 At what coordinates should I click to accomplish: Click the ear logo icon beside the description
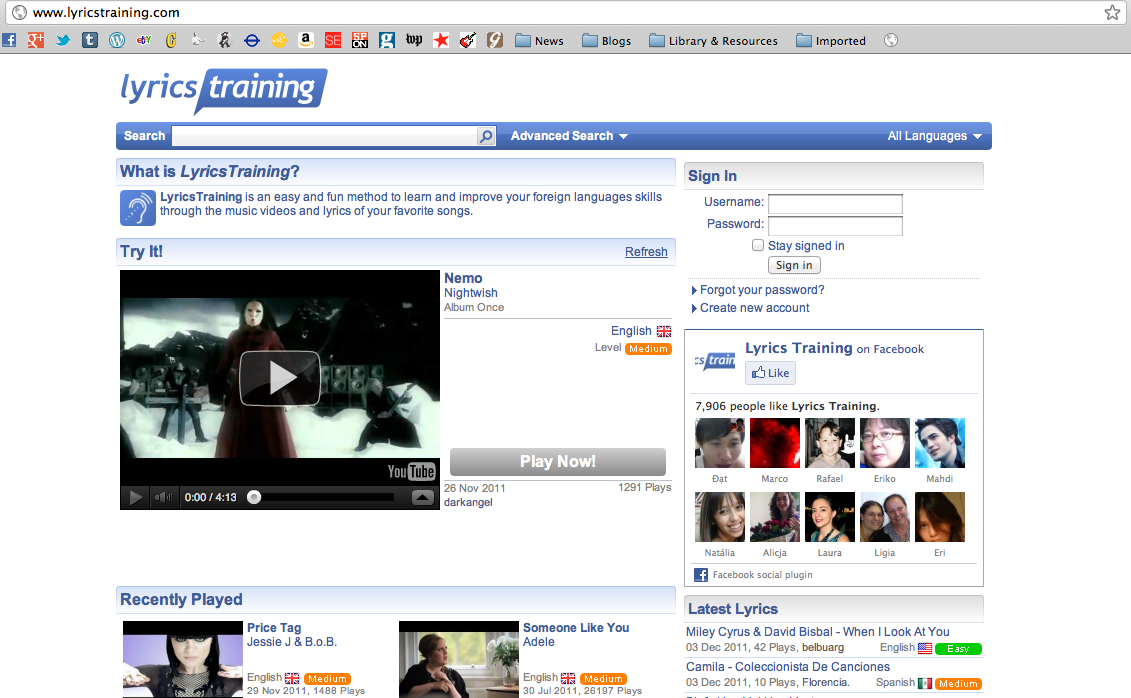[x=138, y=208]
